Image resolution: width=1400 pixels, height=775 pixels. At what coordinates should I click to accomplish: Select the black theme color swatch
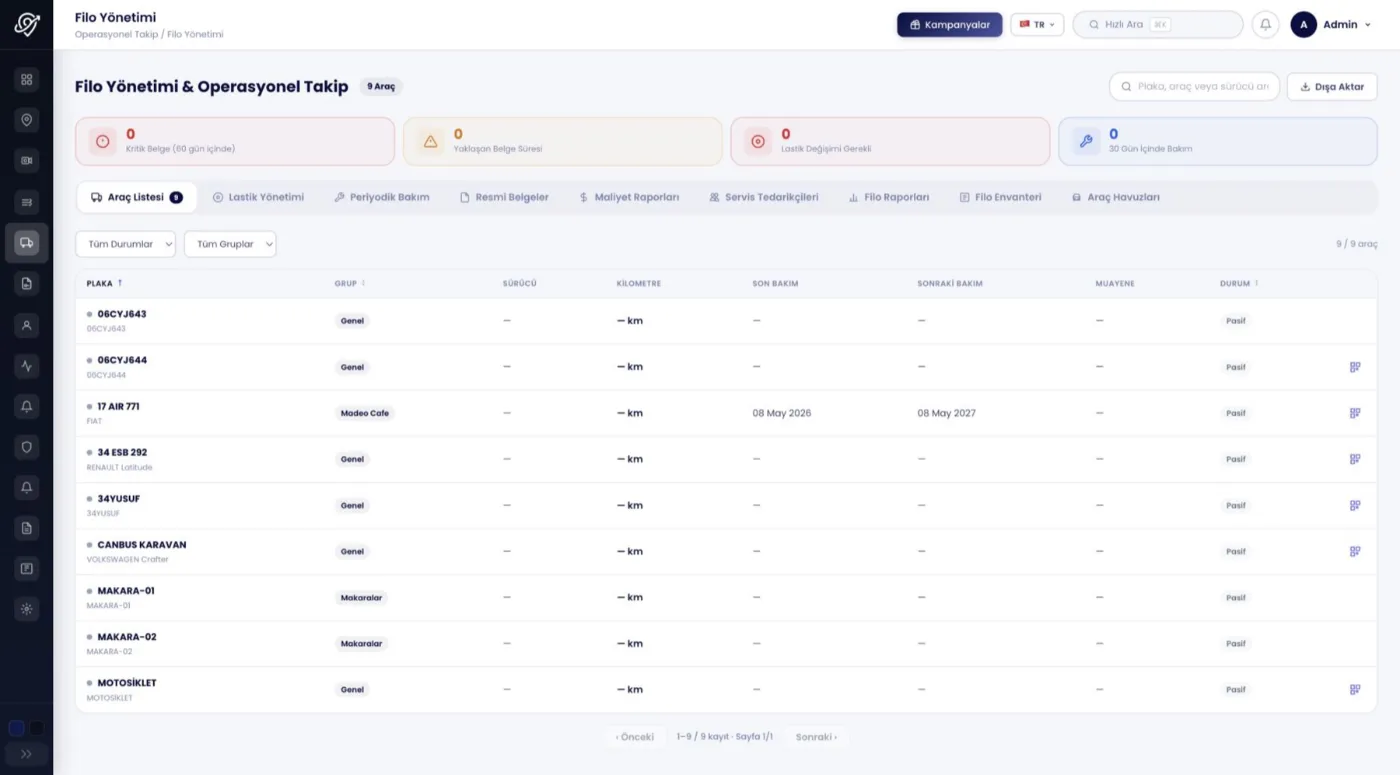tap(36, 728)
